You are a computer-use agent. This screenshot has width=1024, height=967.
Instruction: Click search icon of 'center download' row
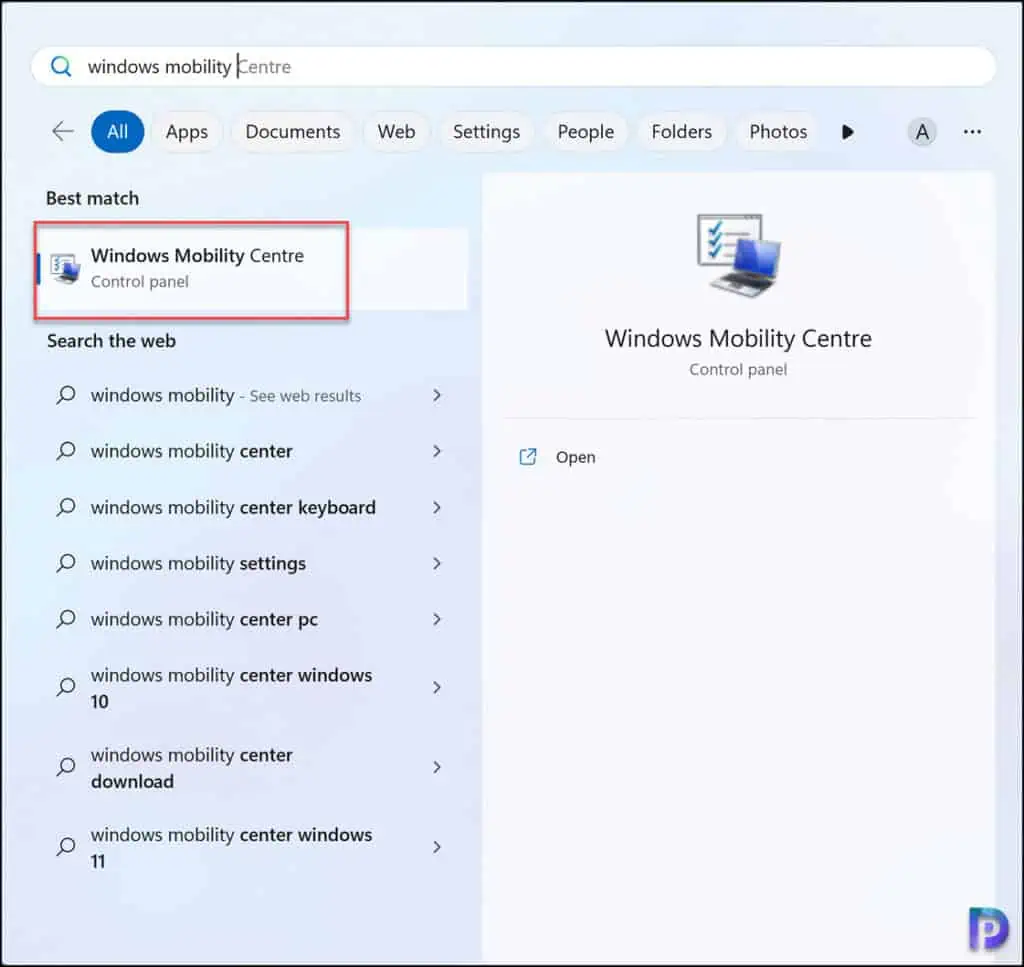pos(66,767)
